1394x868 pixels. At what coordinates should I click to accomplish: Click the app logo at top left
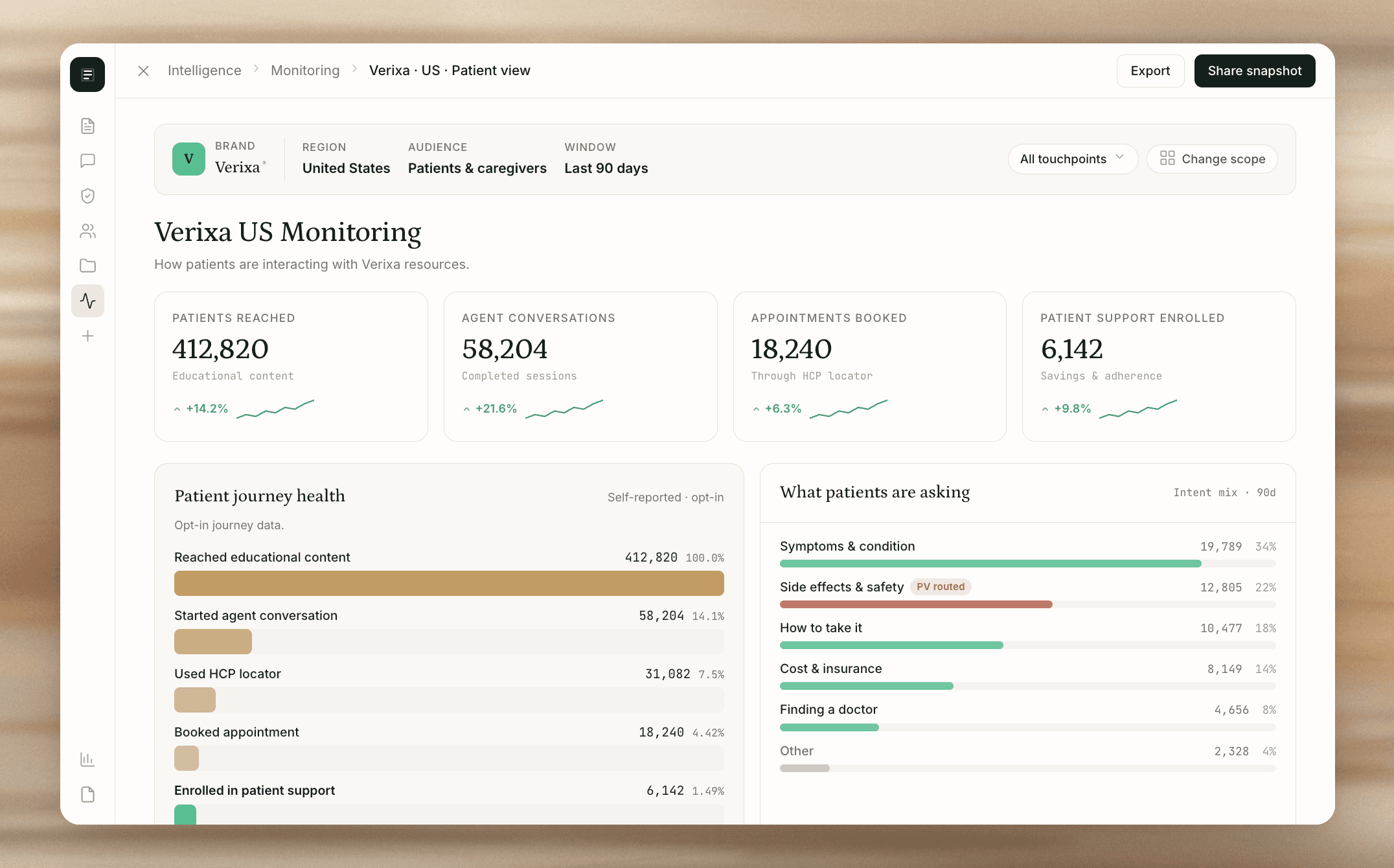click(x=87, y=74)
